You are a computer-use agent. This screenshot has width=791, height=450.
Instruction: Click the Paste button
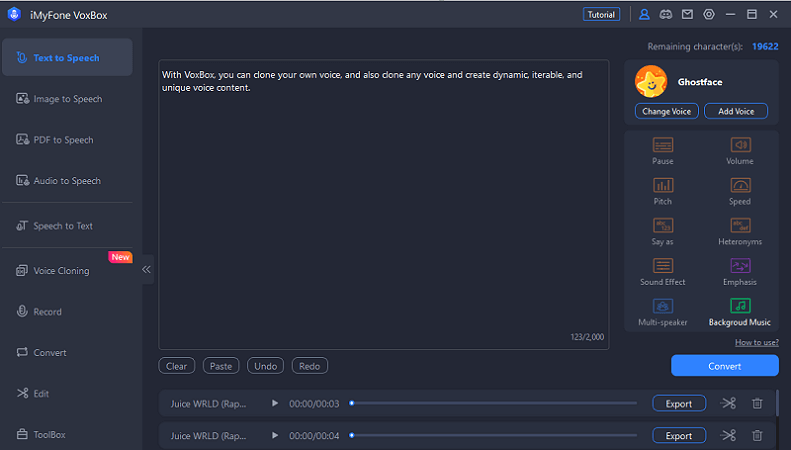(x=221, y=366)
